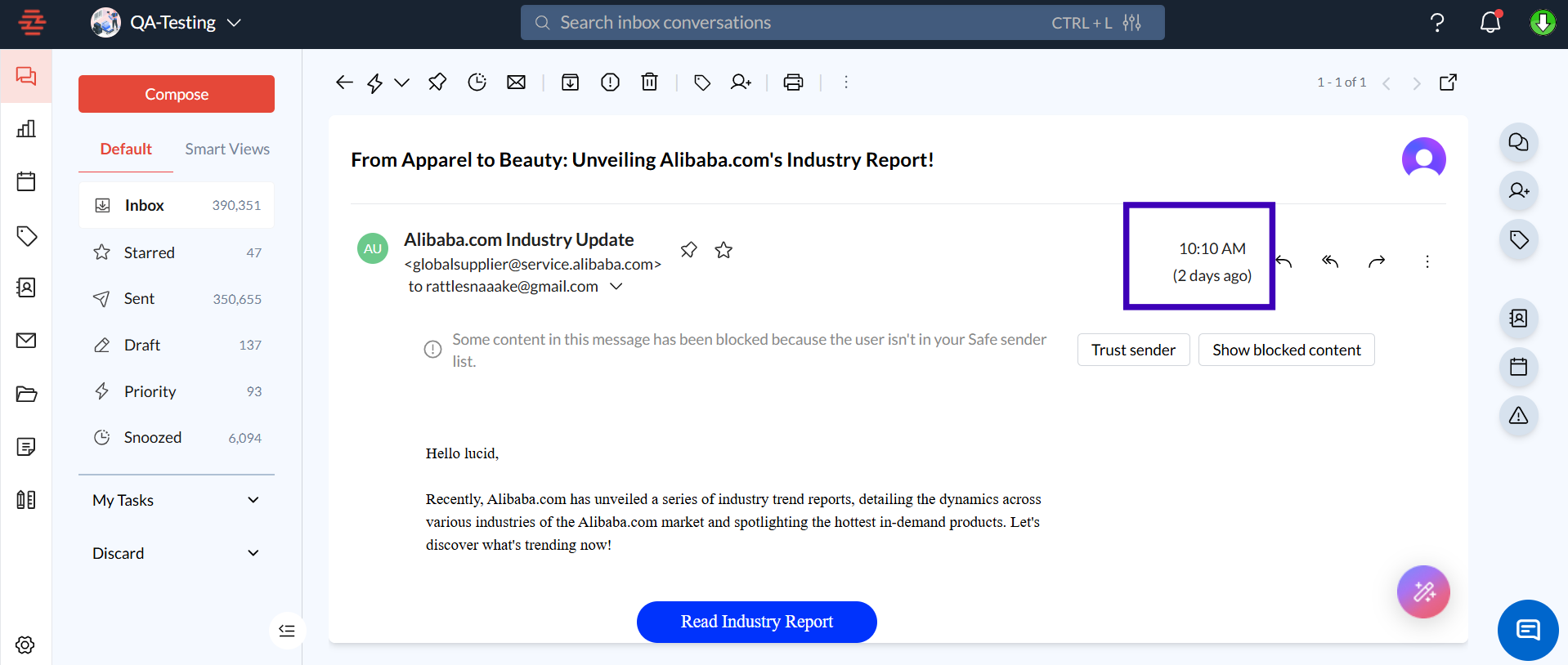This screenshot has width=1568, height=665.
Task: Open the Snoozed folder
Action: tap(153, 438)
